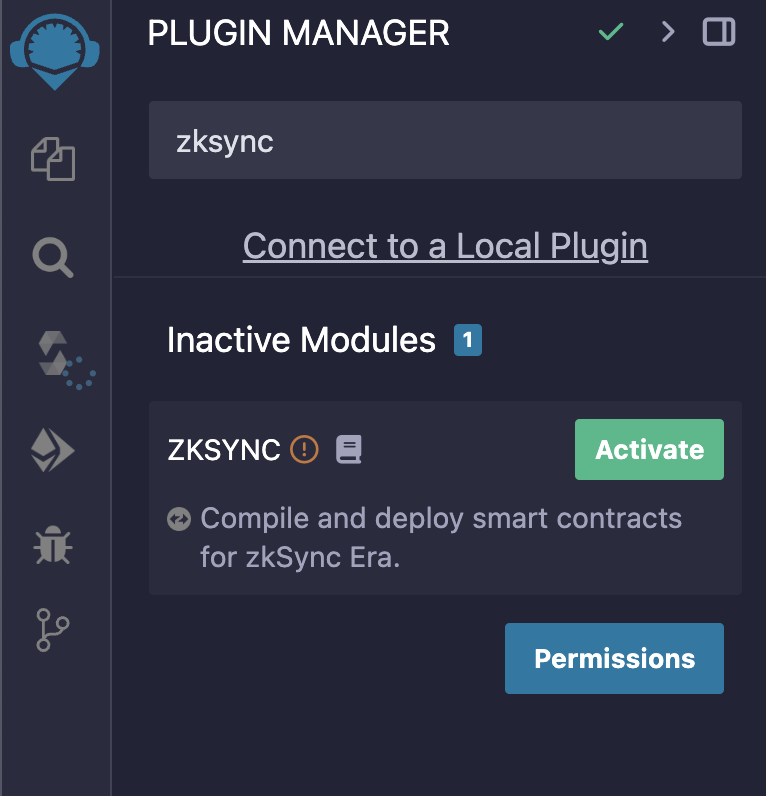
Task: Activate the ZKSYNC plugin
Action: [649, 450]
